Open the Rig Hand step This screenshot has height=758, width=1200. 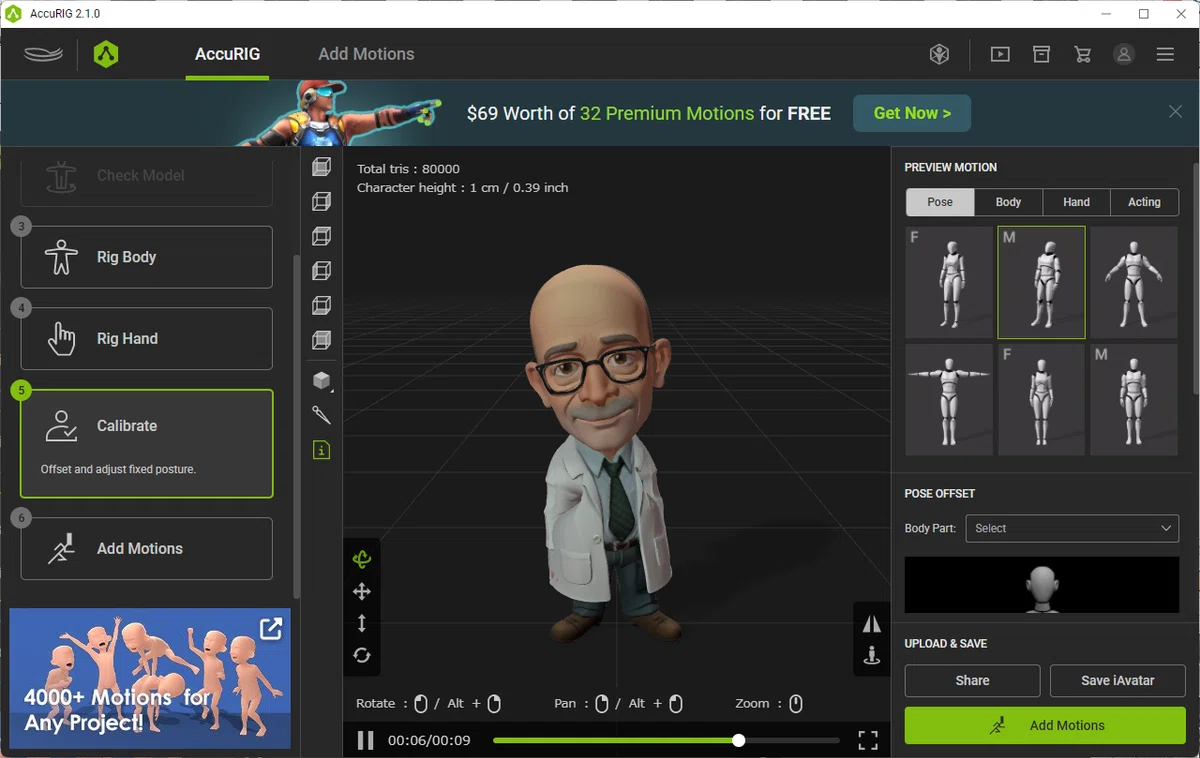click(x=147, y=339)
